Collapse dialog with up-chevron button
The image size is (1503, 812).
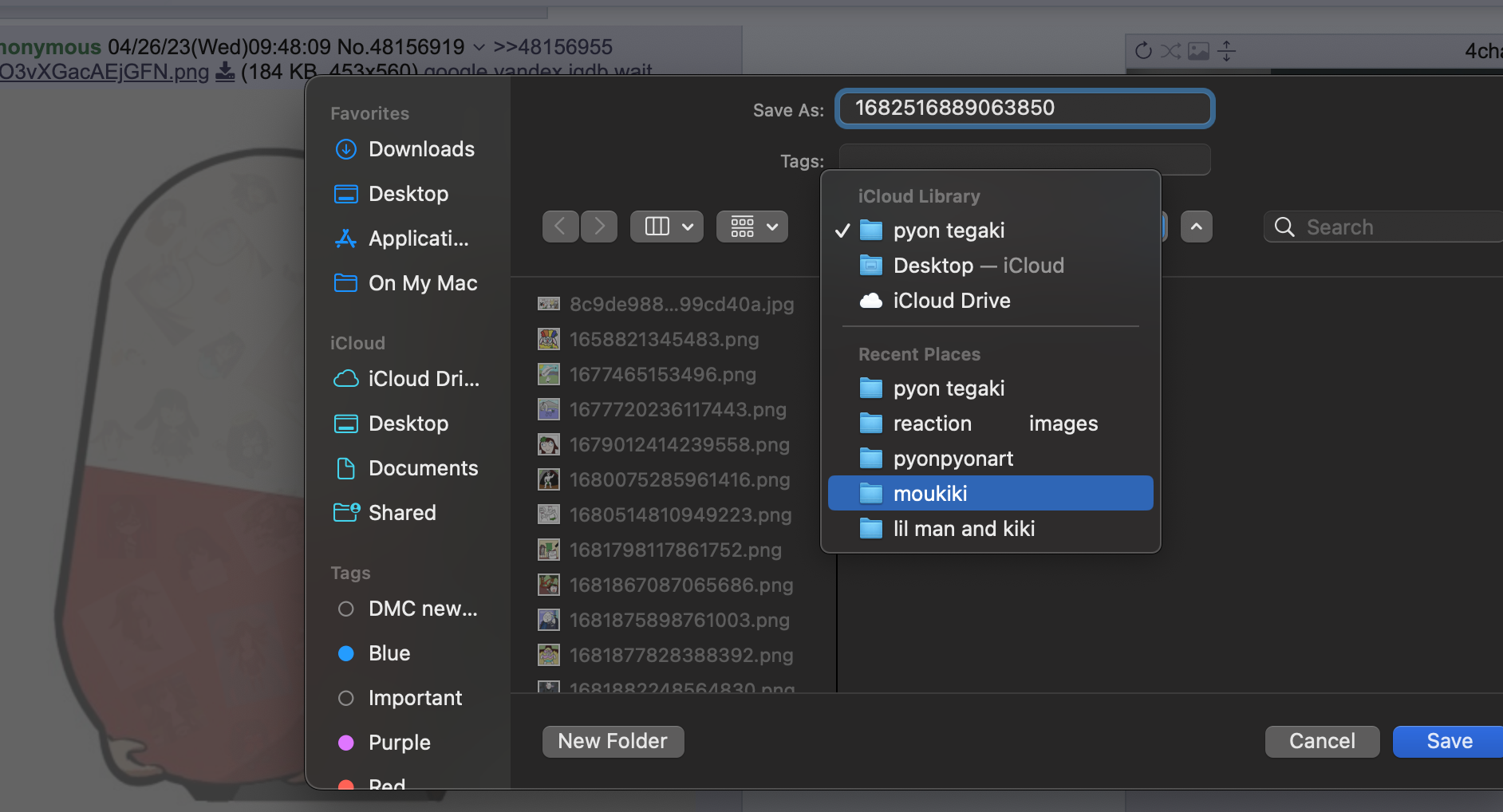coord(1197,227)
